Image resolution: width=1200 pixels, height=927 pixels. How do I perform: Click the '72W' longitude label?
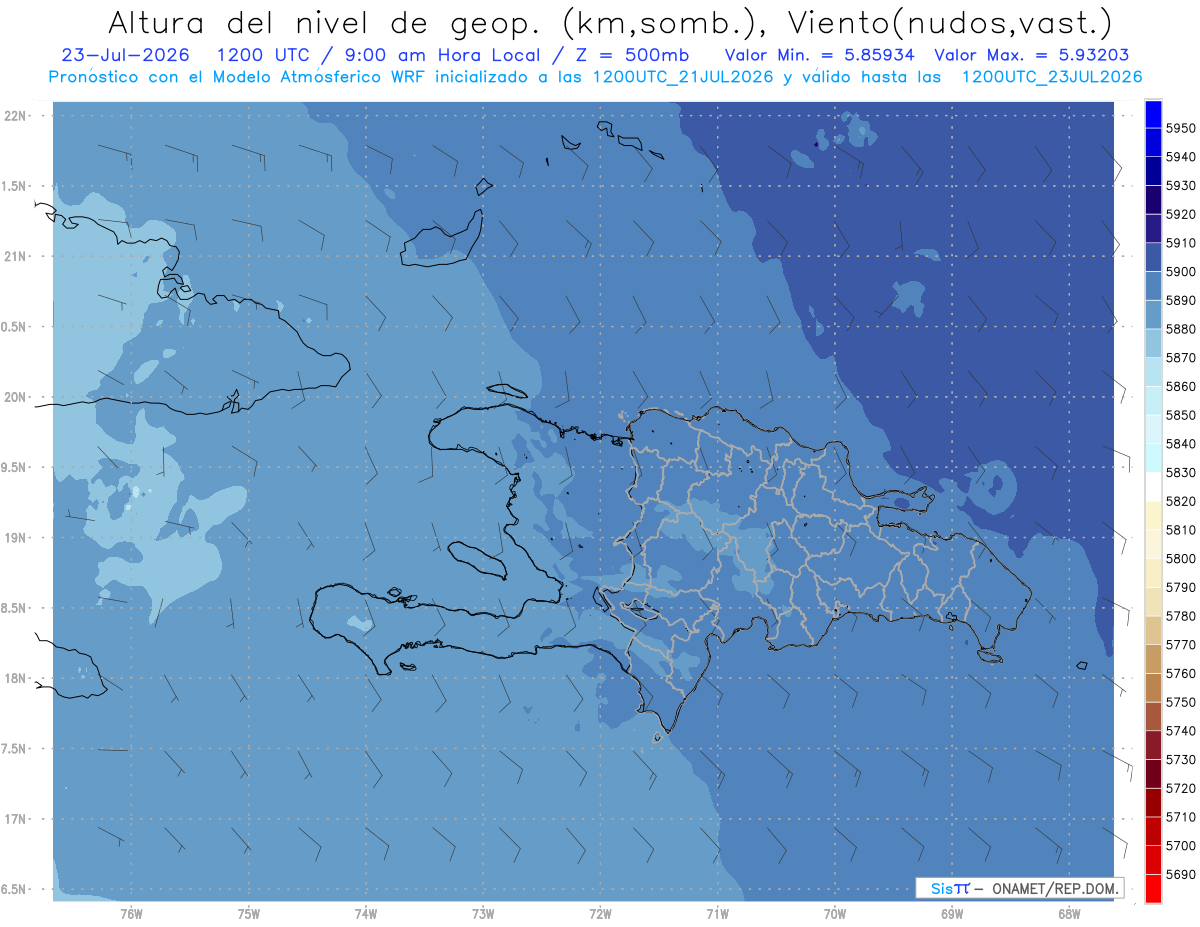pyautogui.click(x=601, y=913)
